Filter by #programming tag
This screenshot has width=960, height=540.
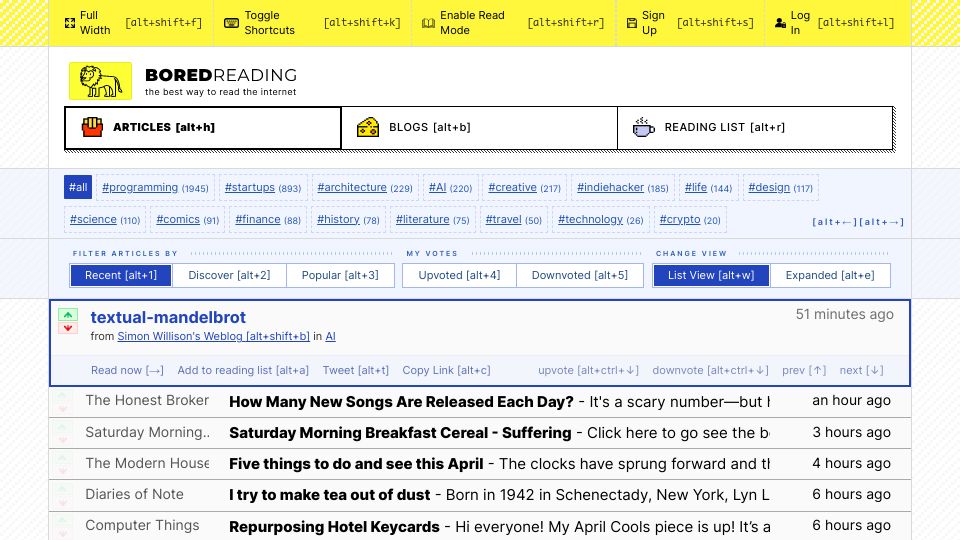coord(155,187)
